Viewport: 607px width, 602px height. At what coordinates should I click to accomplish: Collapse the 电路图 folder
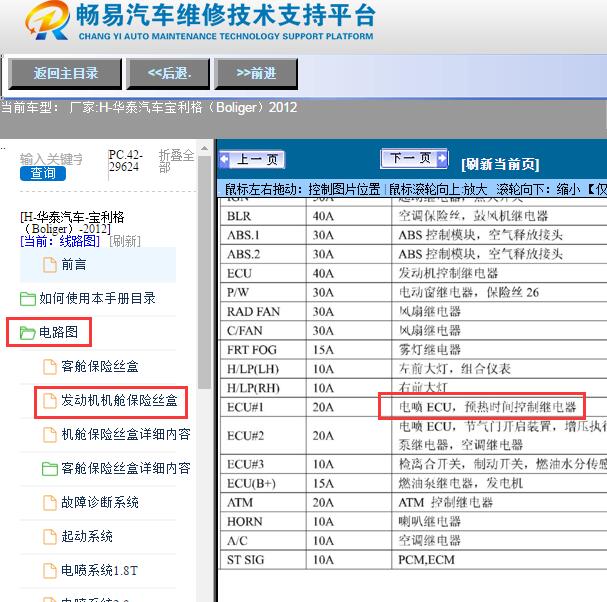pyautogui.click(x=58, y=332)
